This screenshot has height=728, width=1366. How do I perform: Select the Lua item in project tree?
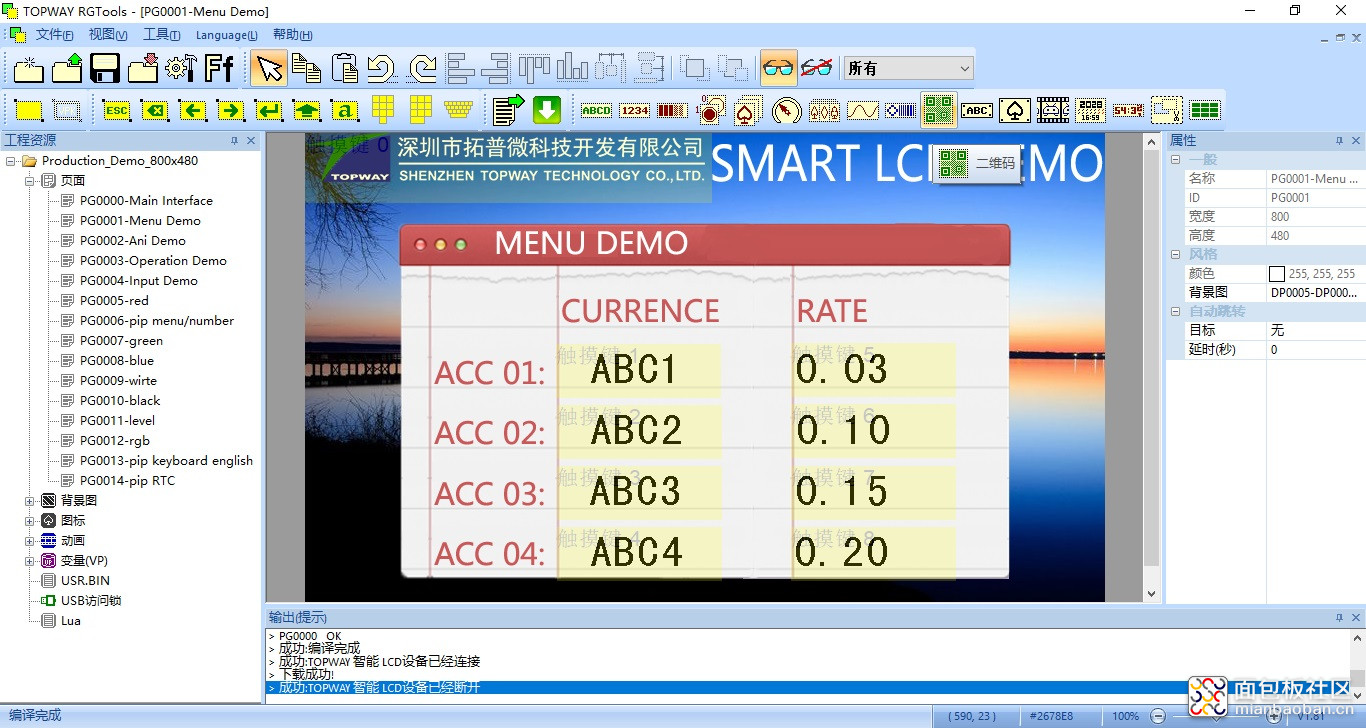coord(71,621)
